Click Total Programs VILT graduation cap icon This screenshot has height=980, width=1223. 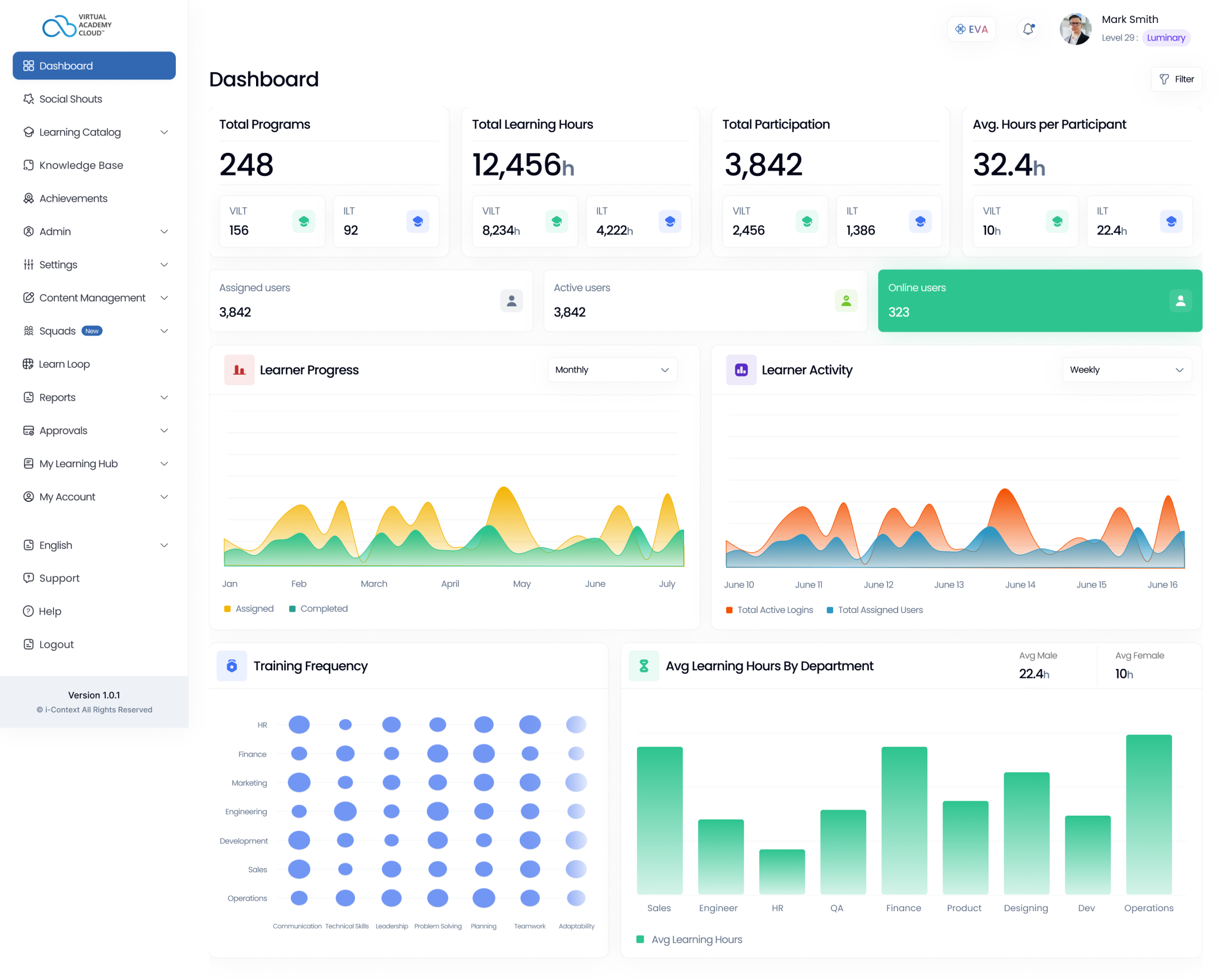(x=303, y=221)
